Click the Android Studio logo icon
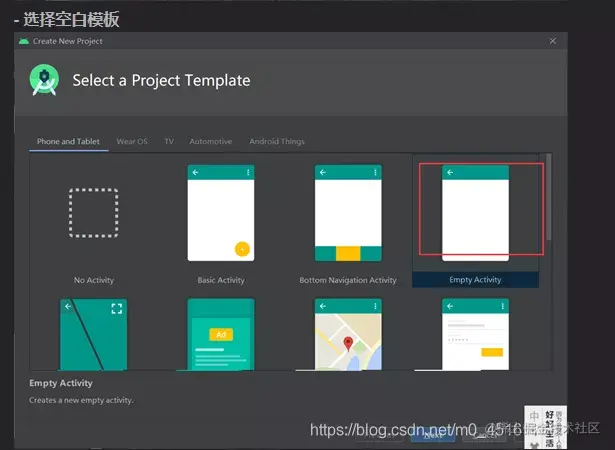The width and height of the screenshot is (615, 450). pyautogui.click(x=44, y=80)
